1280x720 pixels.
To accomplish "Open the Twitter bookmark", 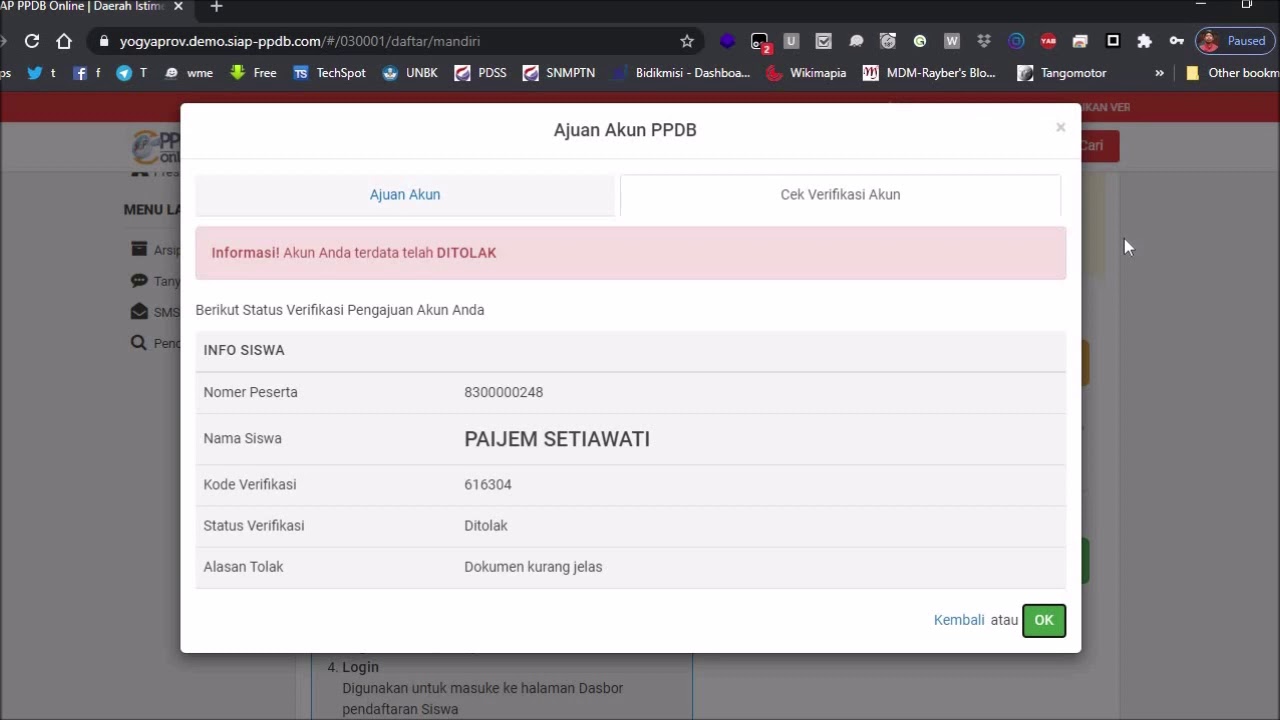I will point(41,73).
